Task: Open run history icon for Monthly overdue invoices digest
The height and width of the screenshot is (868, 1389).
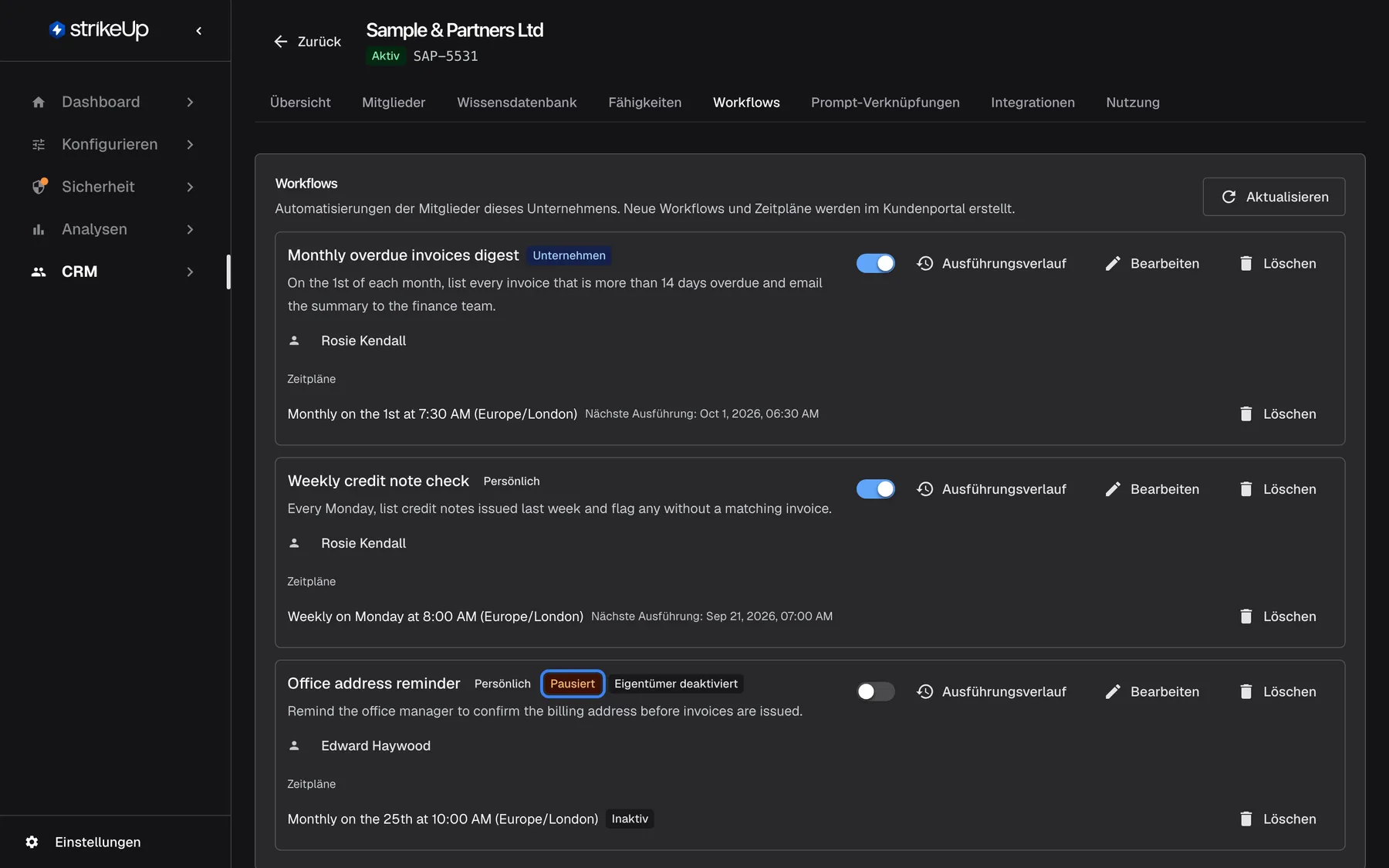Action: 925,263
